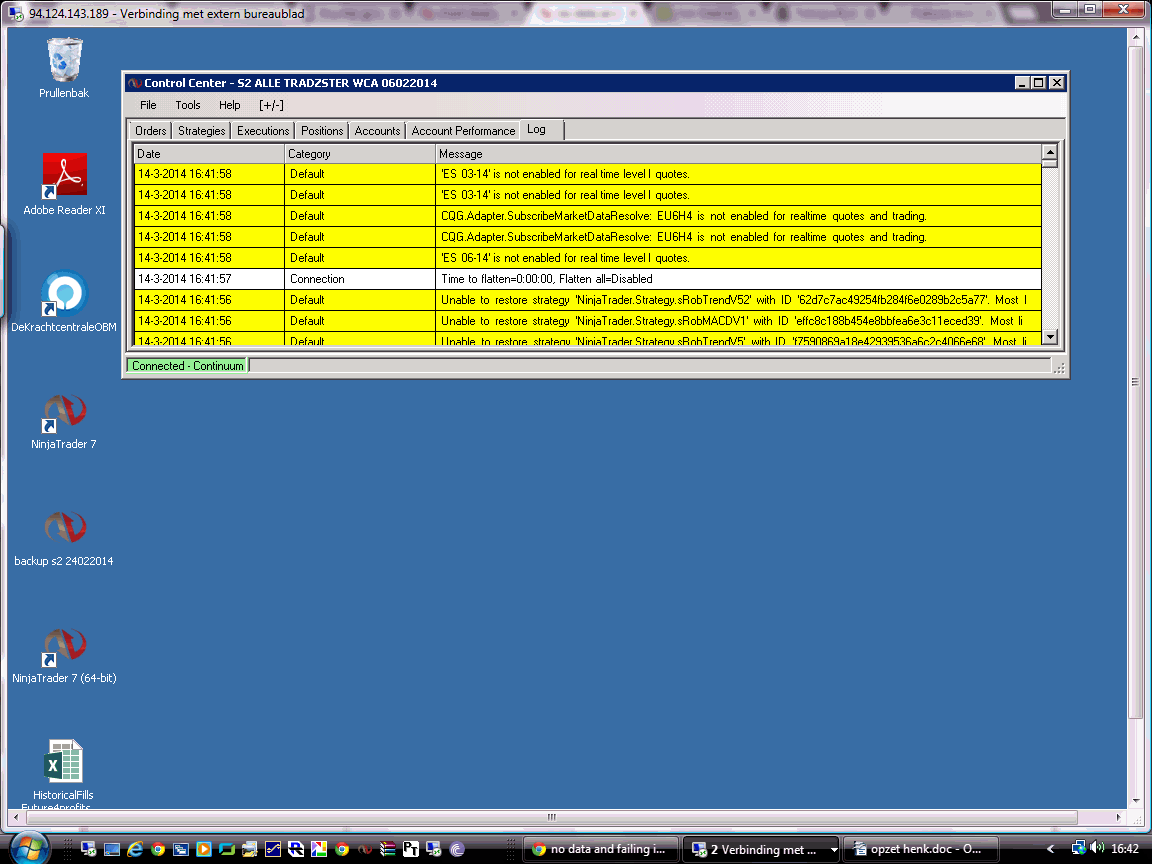Switch to the Strategies tab
1152x864 pixels.
[201, 131]
